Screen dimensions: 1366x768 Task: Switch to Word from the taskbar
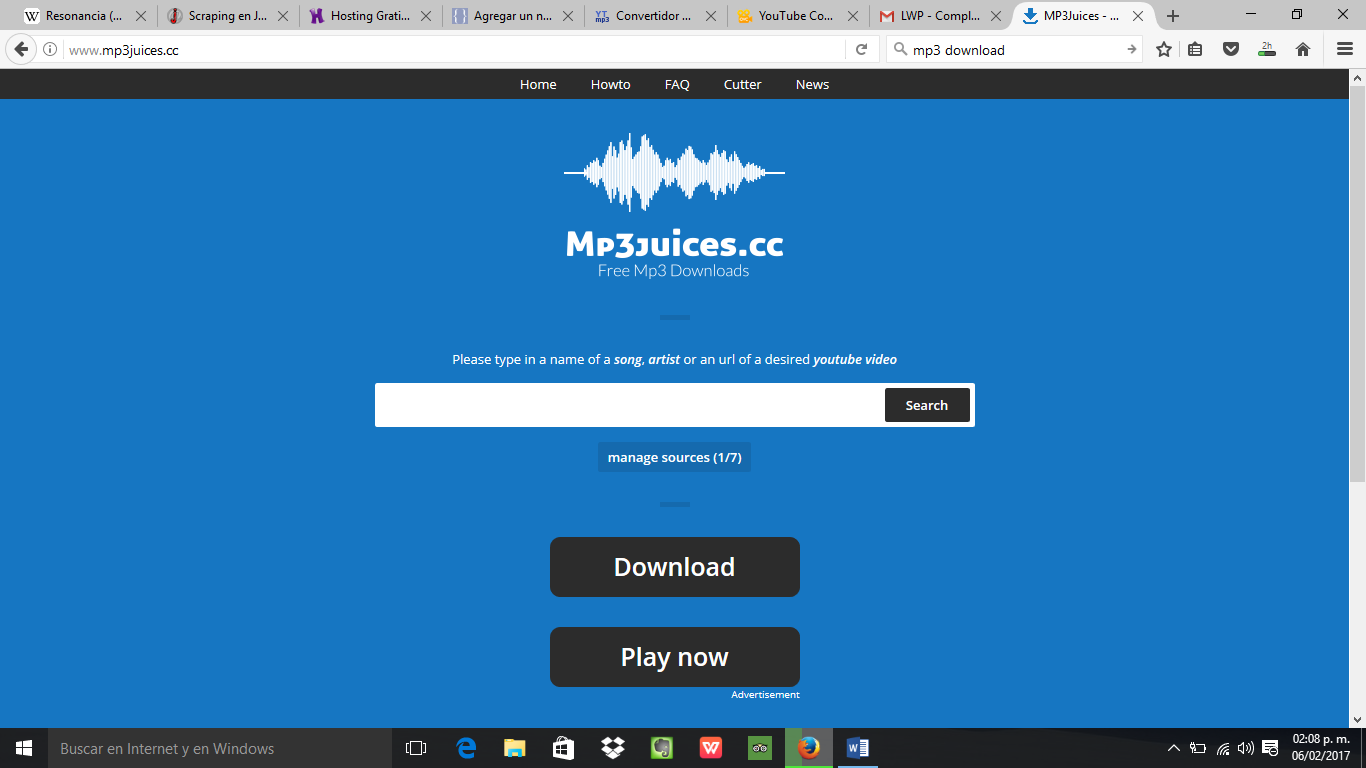click(x=858, y=748)
